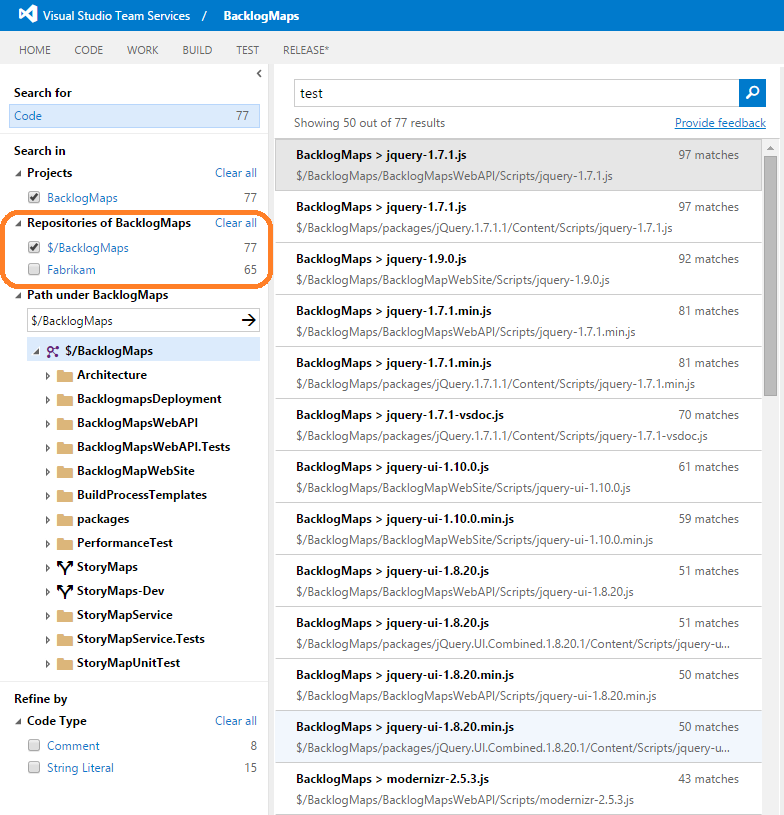784x815 pixels.
Task: Click the StoryMapService folder icon
Action: 64,615
